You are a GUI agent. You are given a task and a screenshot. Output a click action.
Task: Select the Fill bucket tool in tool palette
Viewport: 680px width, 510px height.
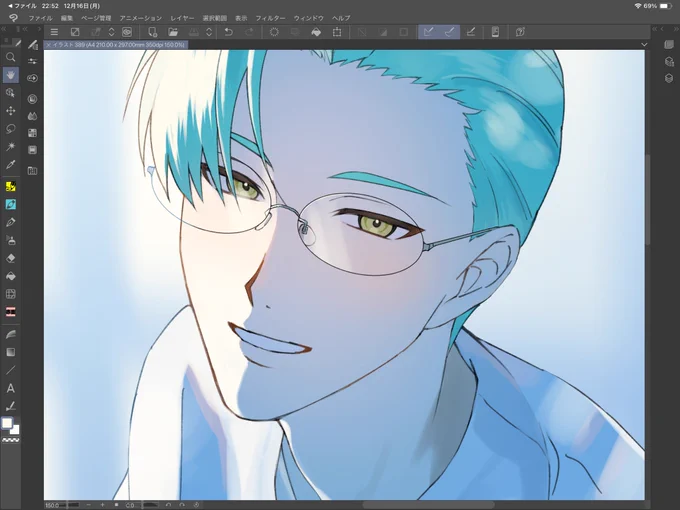10,276
